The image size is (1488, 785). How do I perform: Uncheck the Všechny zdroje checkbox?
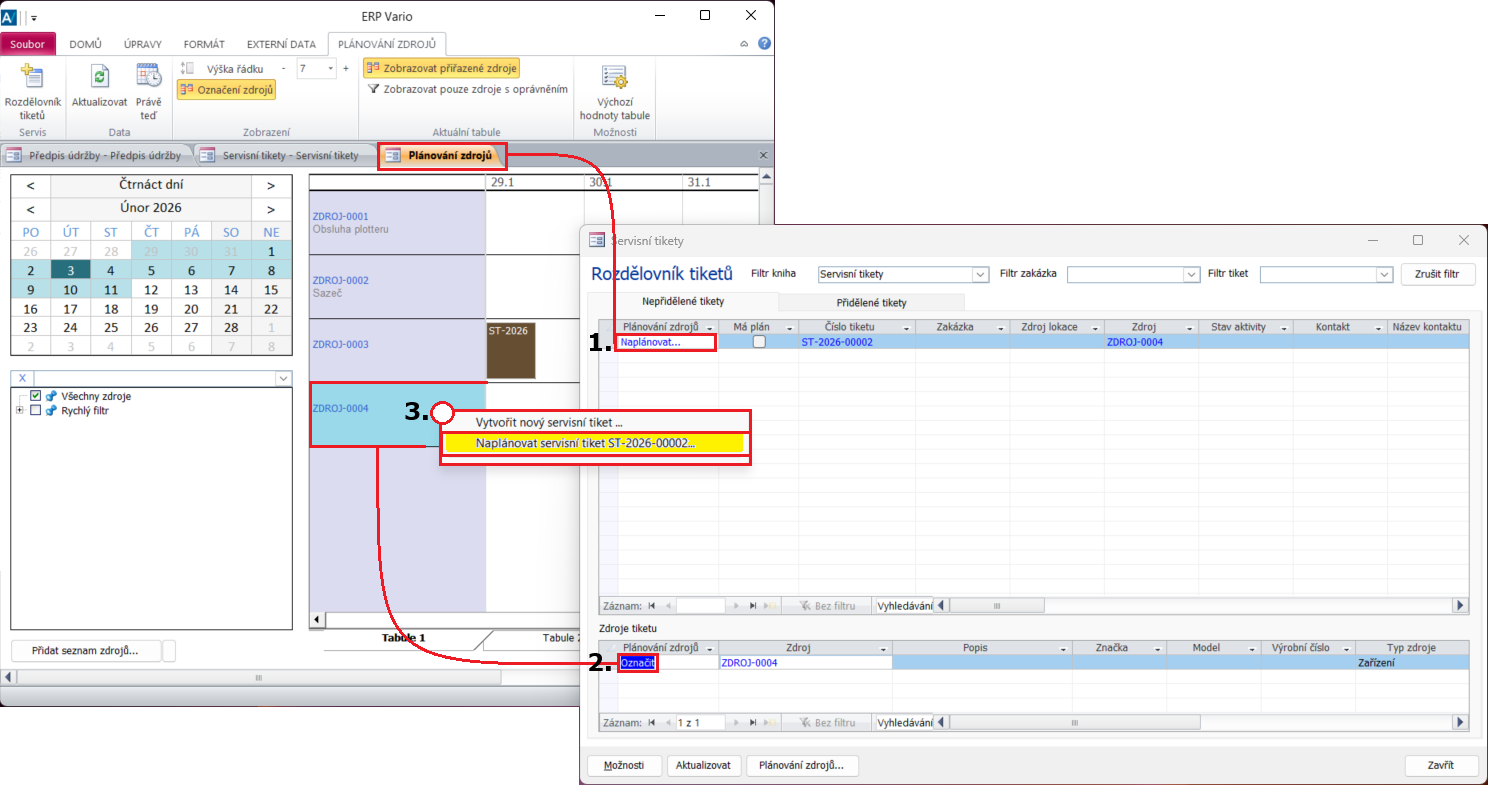coord(36,396)
